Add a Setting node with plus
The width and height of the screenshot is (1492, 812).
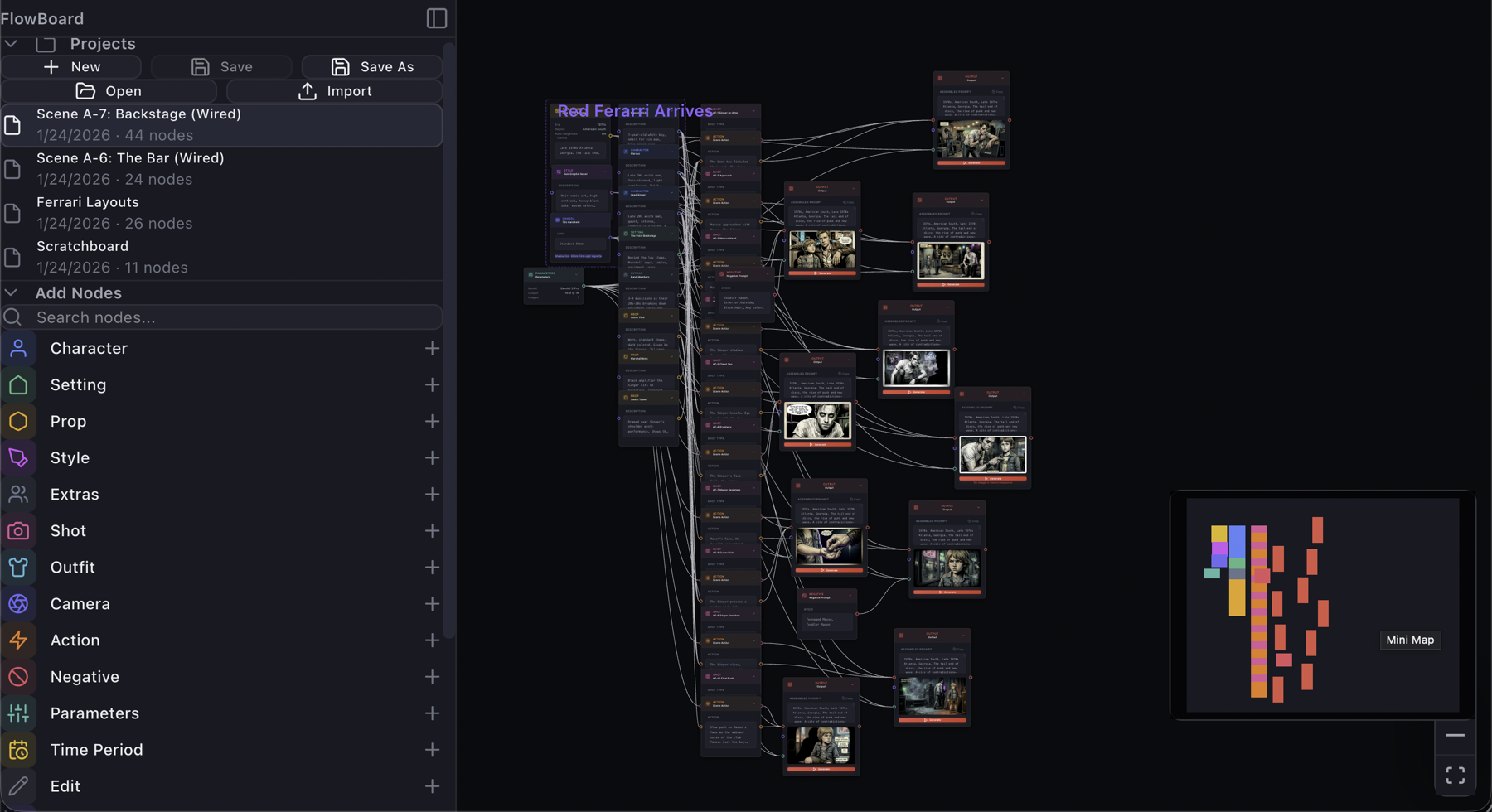point(432,385)
